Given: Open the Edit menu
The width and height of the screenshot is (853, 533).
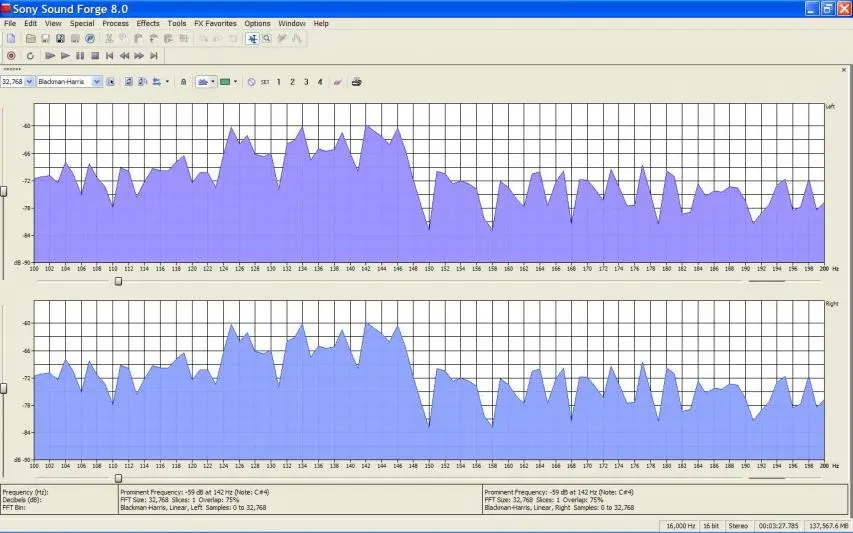Looking at the screenshot, I should tap(30, 23).
